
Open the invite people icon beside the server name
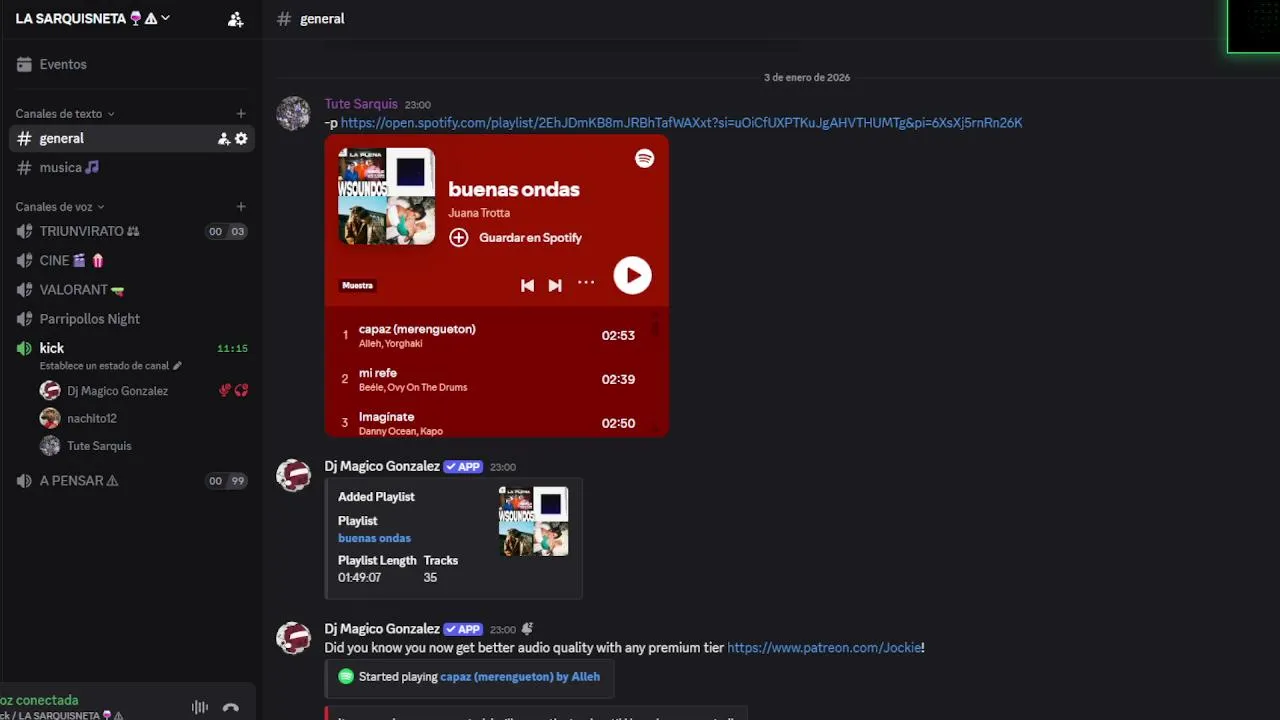click(235, 19)
